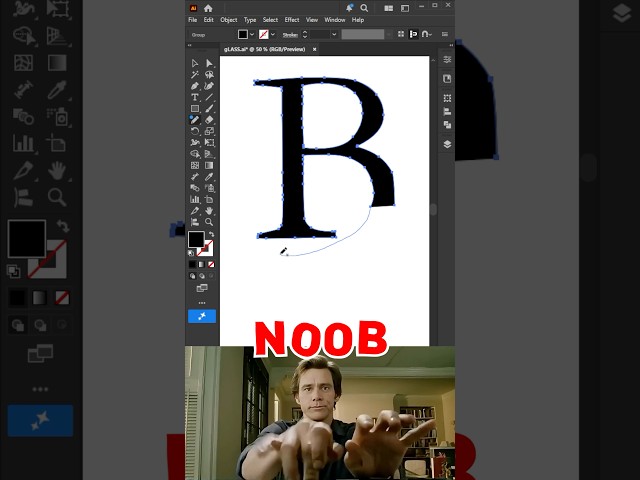Choose the Line Segment tool
640x480 pixels.
pos(209,97)
